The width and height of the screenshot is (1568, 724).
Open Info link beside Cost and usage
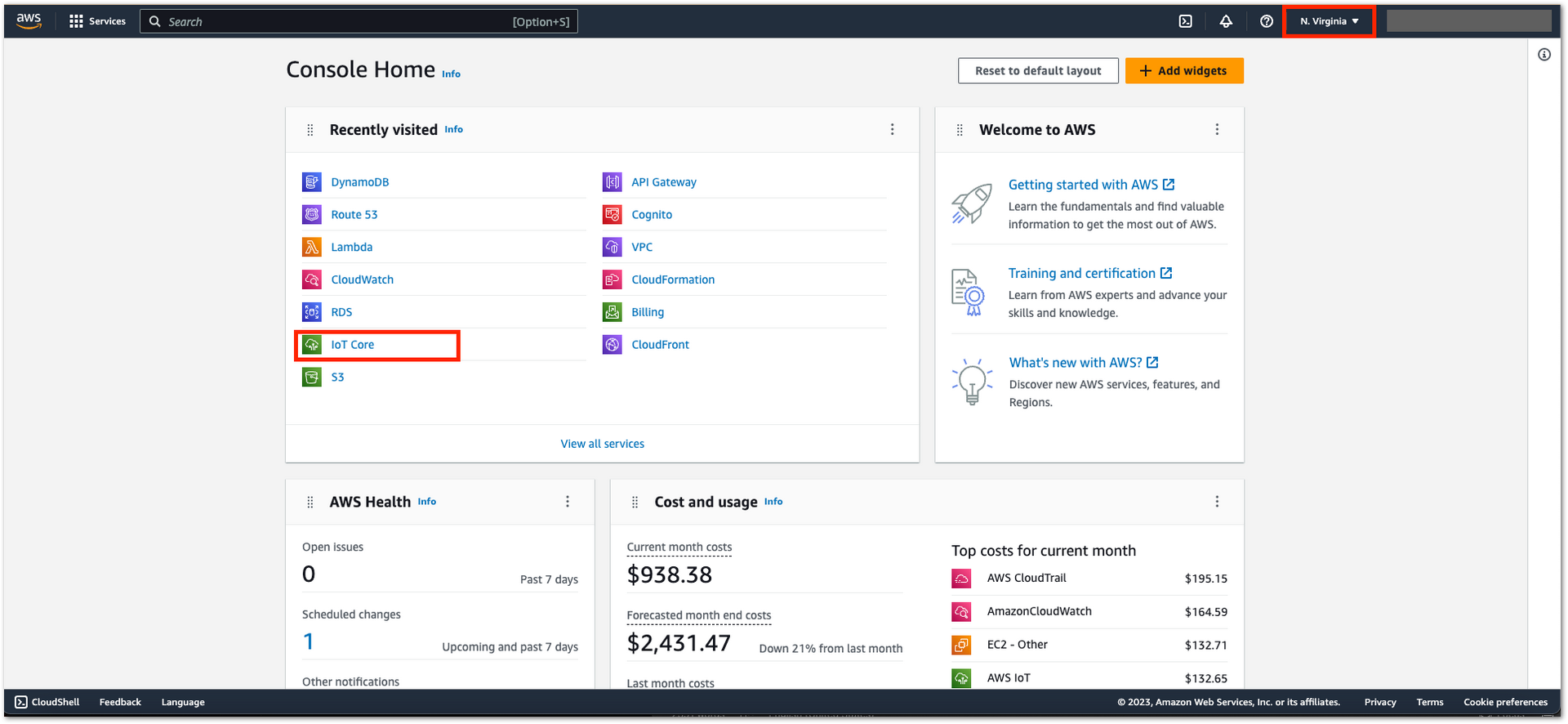[x=773, y=502]
